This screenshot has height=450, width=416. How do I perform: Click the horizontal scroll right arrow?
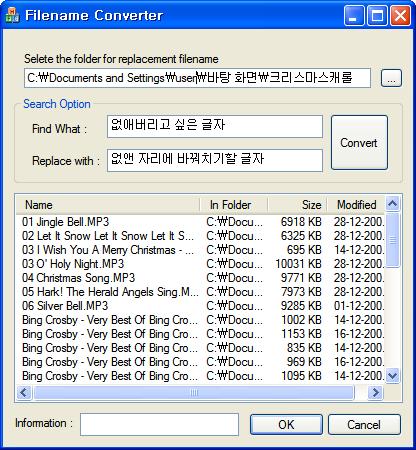376,392
